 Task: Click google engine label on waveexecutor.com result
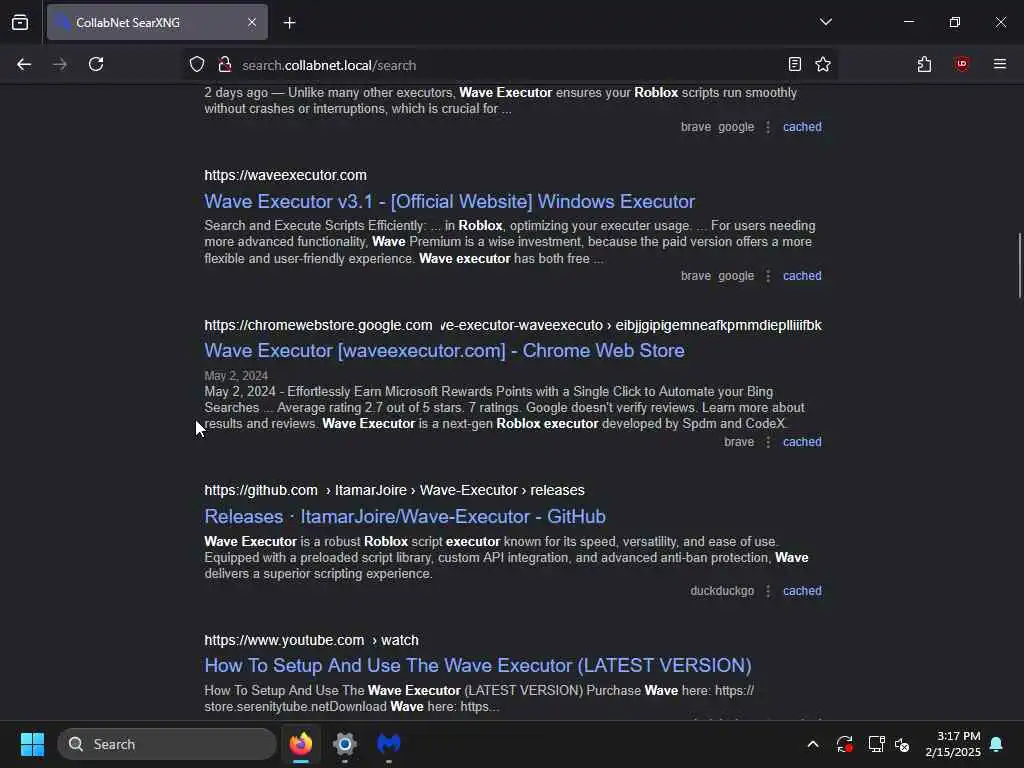coord(736,276)
